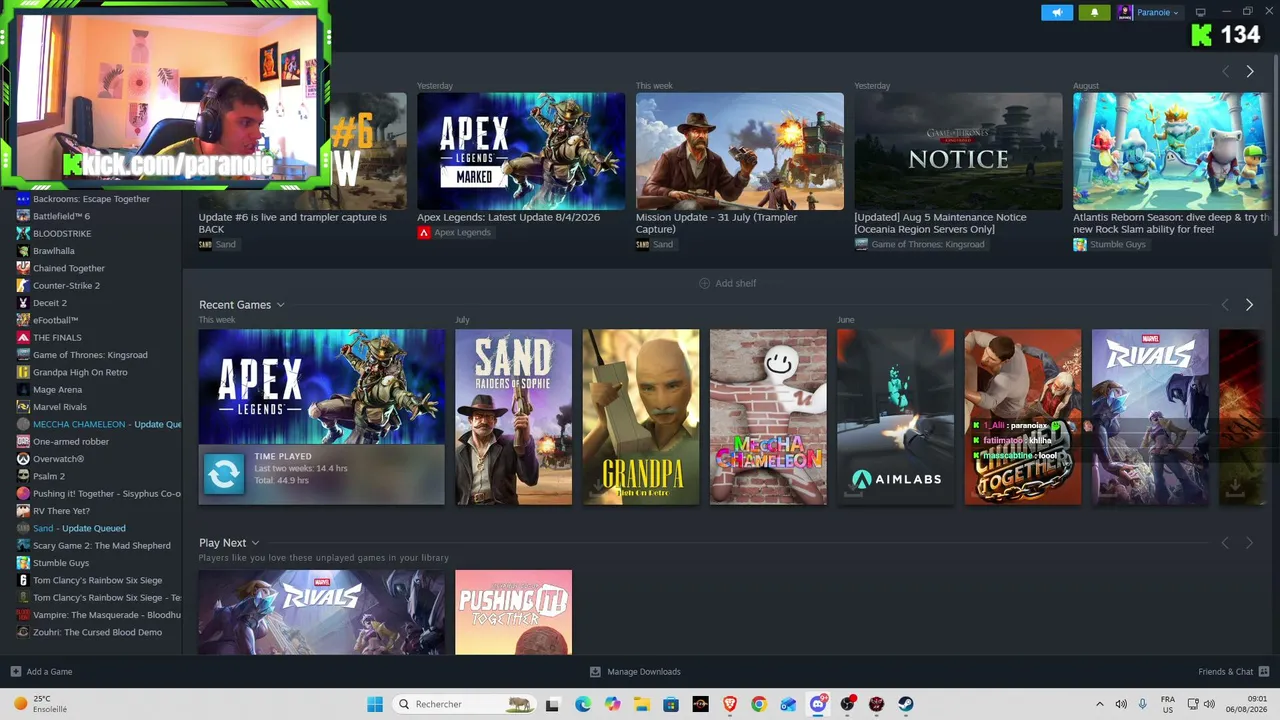Select Mage Arena in library list
The width and height of the screenshot is (1280, 720).
point(57,389)
